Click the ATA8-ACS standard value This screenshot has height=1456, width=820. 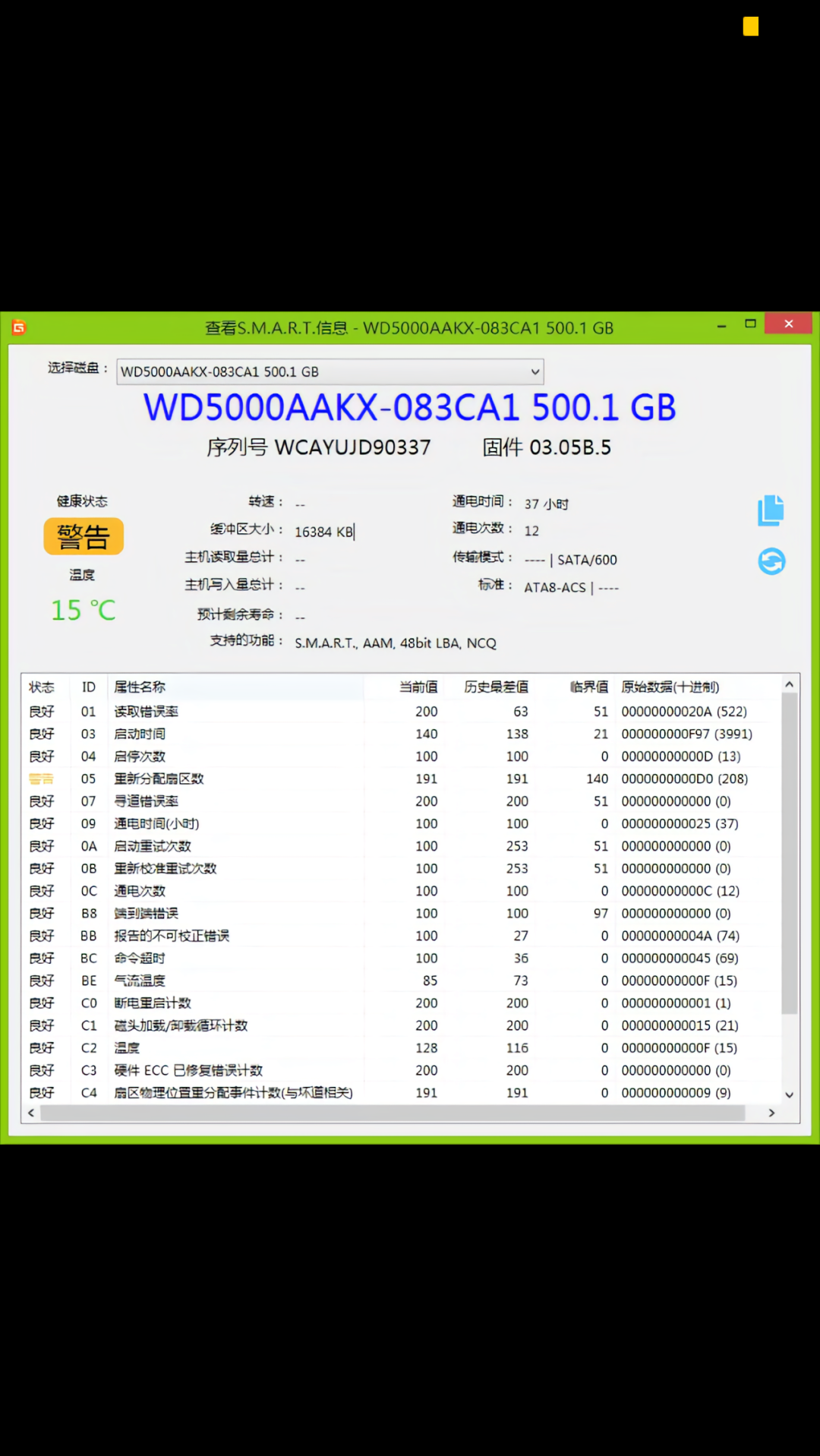pos(555,587)
